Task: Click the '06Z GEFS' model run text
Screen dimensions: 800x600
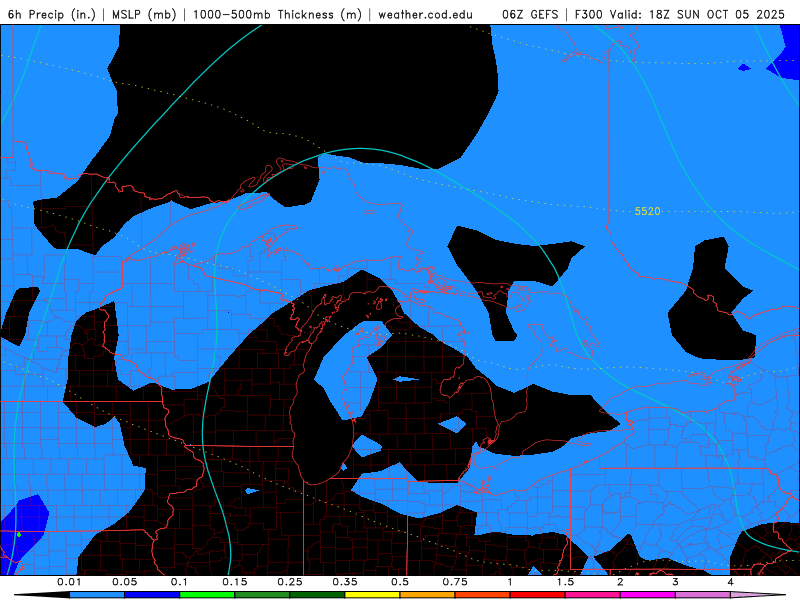Action: click(530, 14)
